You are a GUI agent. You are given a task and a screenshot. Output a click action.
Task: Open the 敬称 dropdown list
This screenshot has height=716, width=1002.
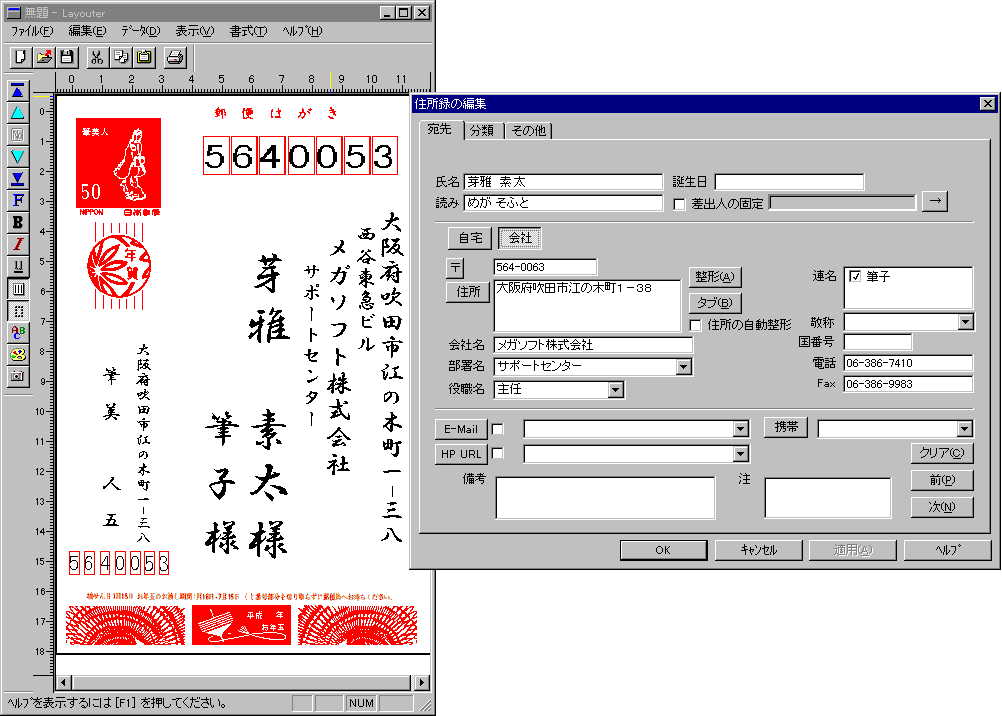[x=965, y=322]
